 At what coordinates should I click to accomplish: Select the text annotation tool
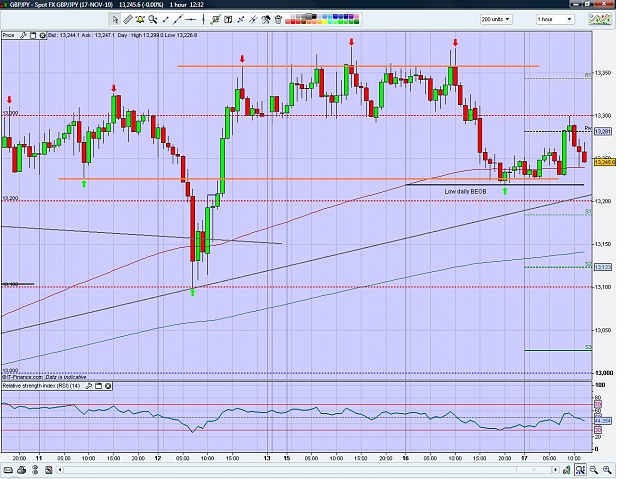[228, 19]
